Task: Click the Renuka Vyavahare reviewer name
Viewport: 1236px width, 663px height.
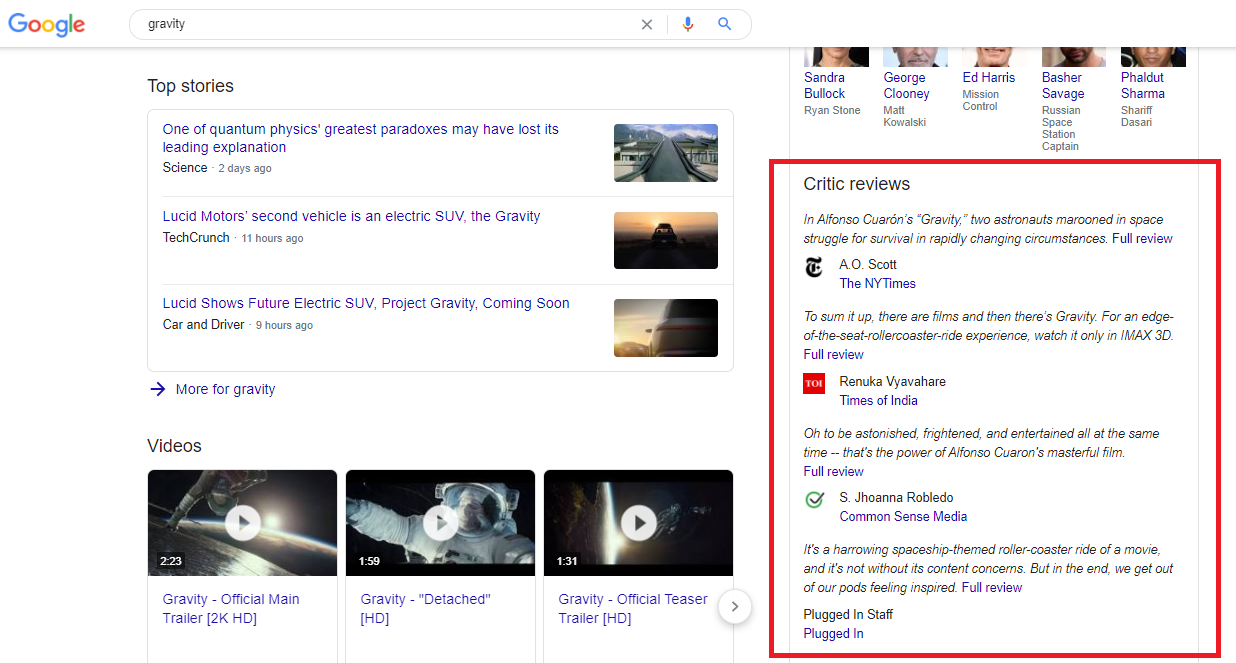Action: [x=893, y=382]
